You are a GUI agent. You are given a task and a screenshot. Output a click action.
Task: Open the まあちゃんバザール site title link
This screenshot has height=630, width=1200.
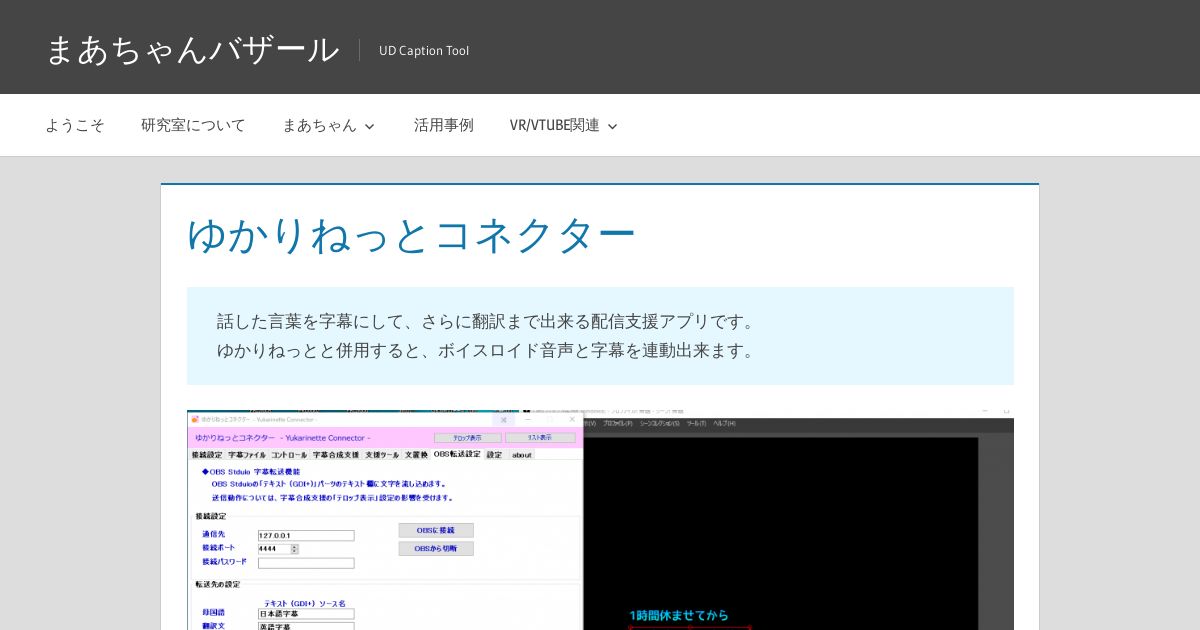192,49
